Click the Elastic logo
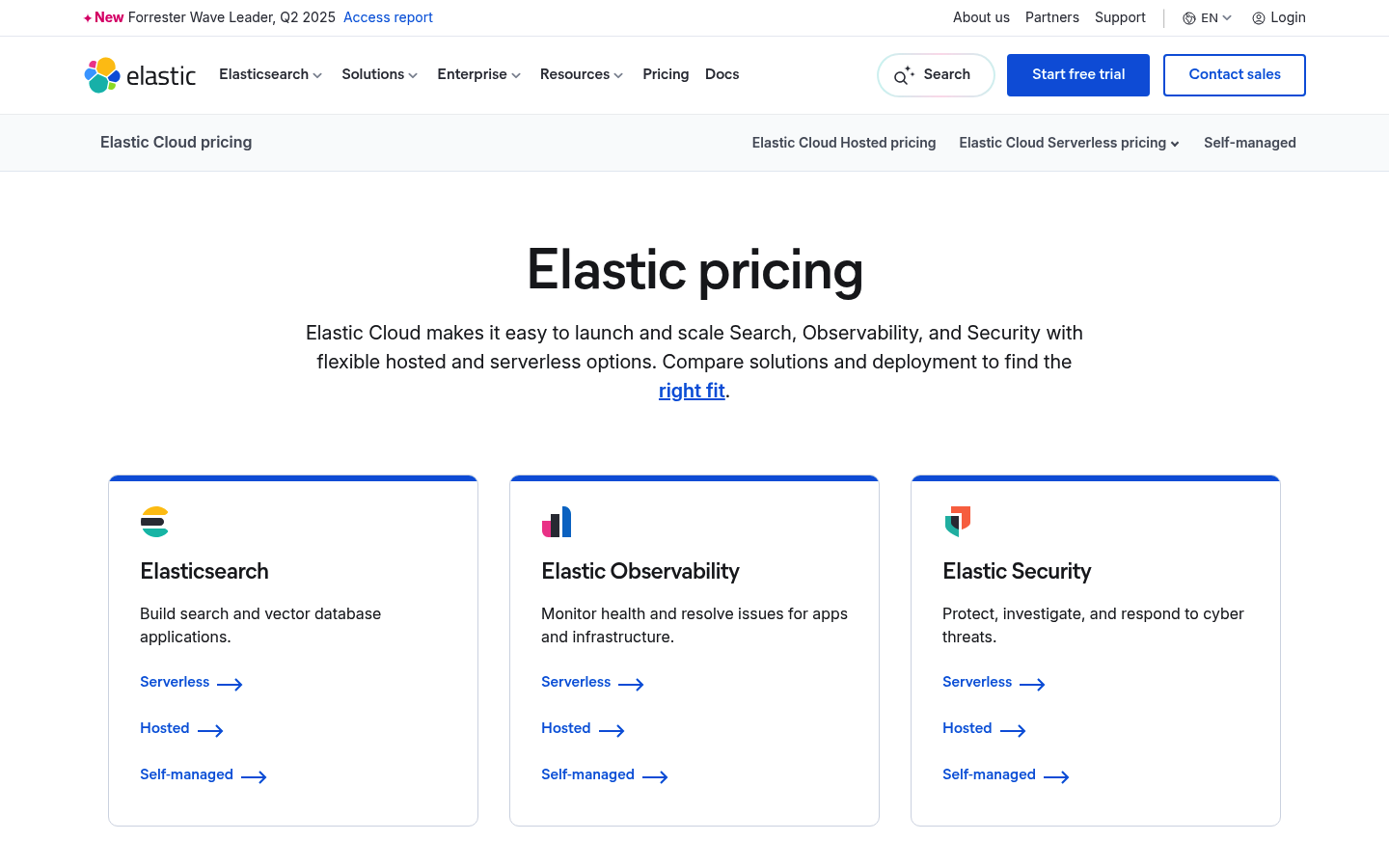The image size is (1389, 868). [140, 75]
